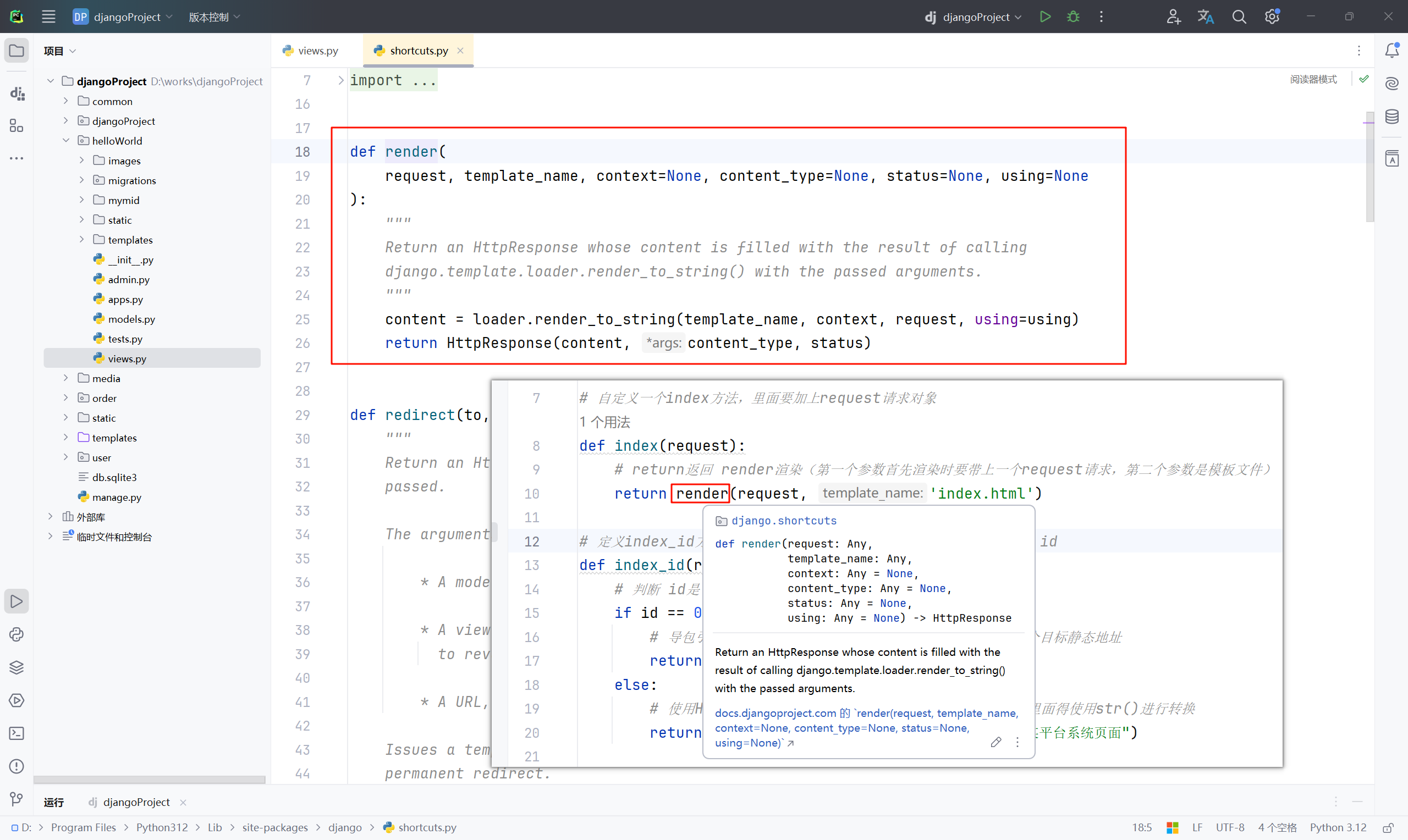
Task: Open Search Everywhere magnifier
Action: click(x=1239, y=16)
